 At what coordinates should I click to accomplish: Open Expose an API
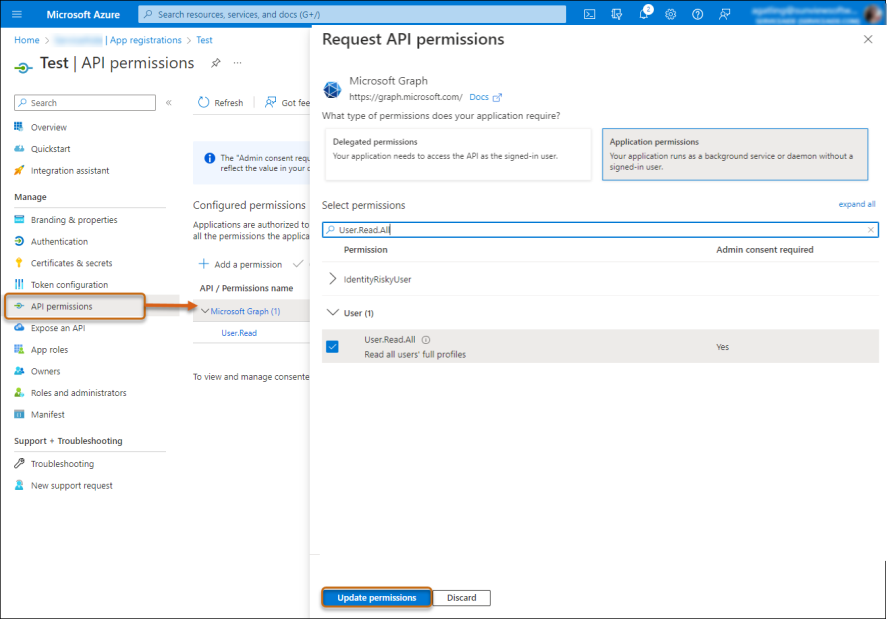coord(58,328)
